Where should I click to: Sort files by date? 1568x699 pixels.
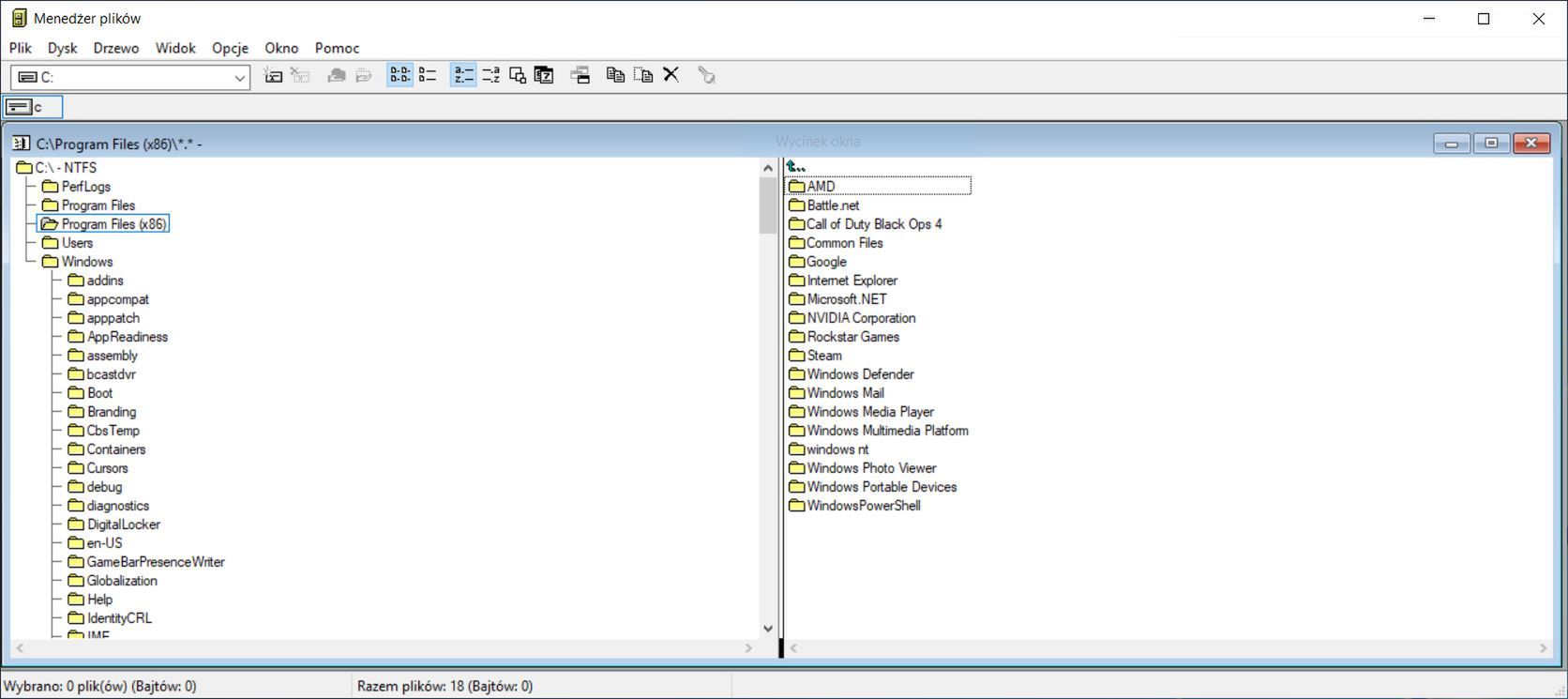pos(544,75)
